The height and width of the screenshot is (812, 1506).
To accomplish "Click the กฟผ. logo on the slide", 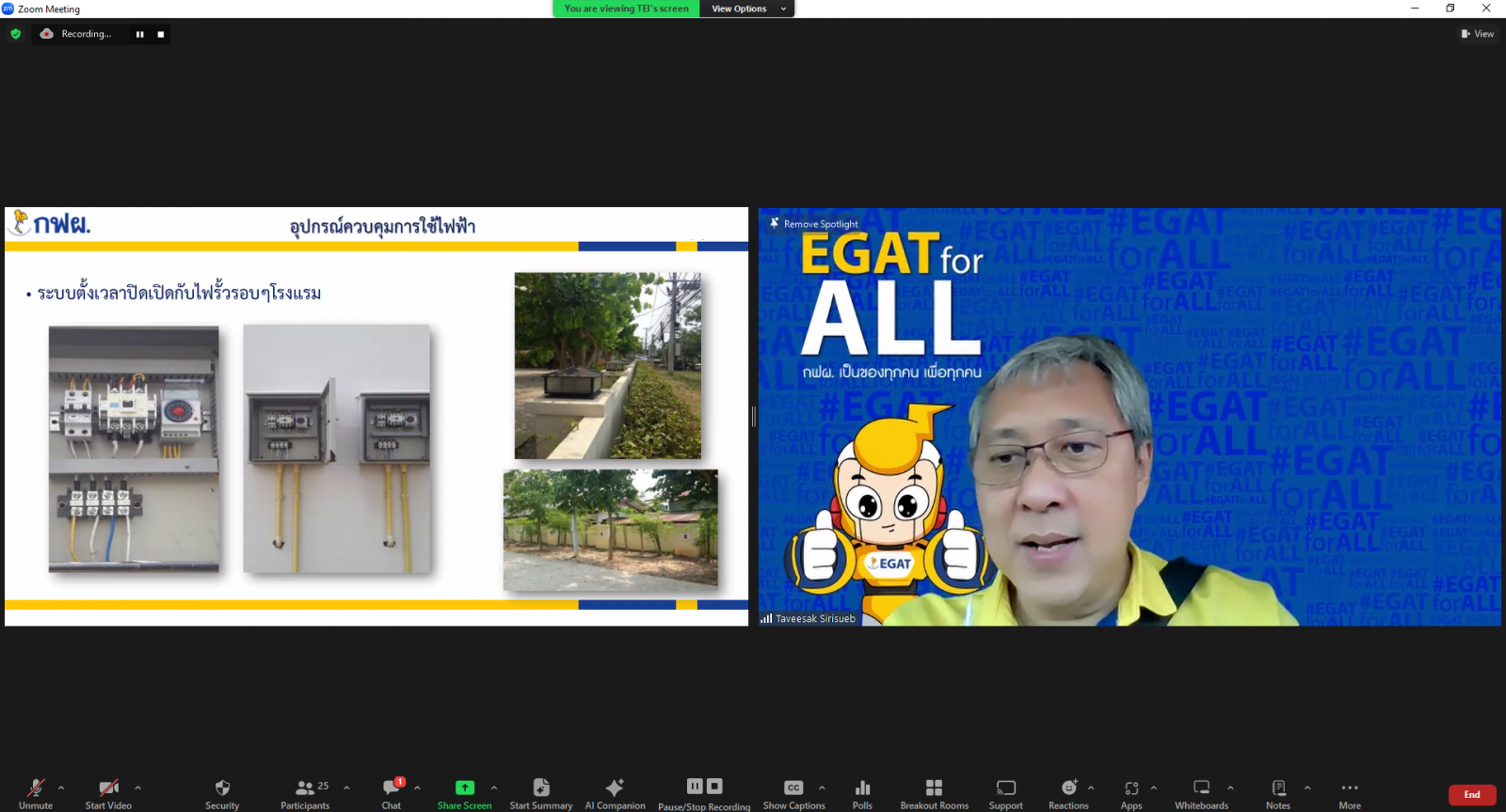I will 50,224.
